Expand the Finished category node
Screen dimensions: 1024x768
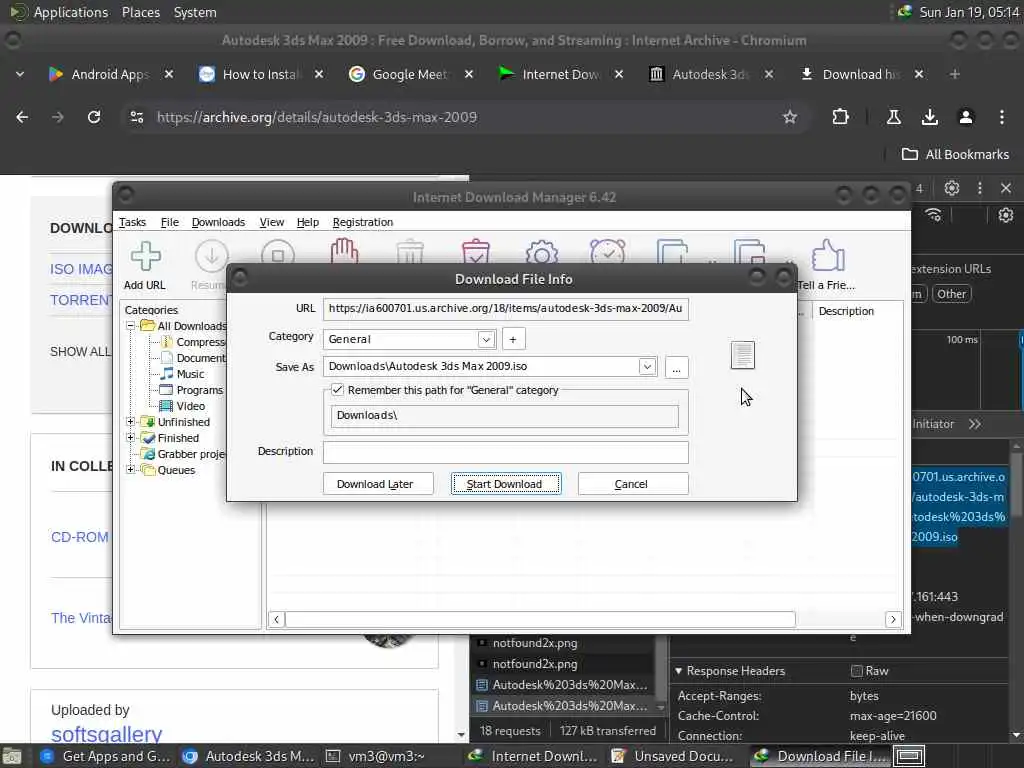coord(131,438)
